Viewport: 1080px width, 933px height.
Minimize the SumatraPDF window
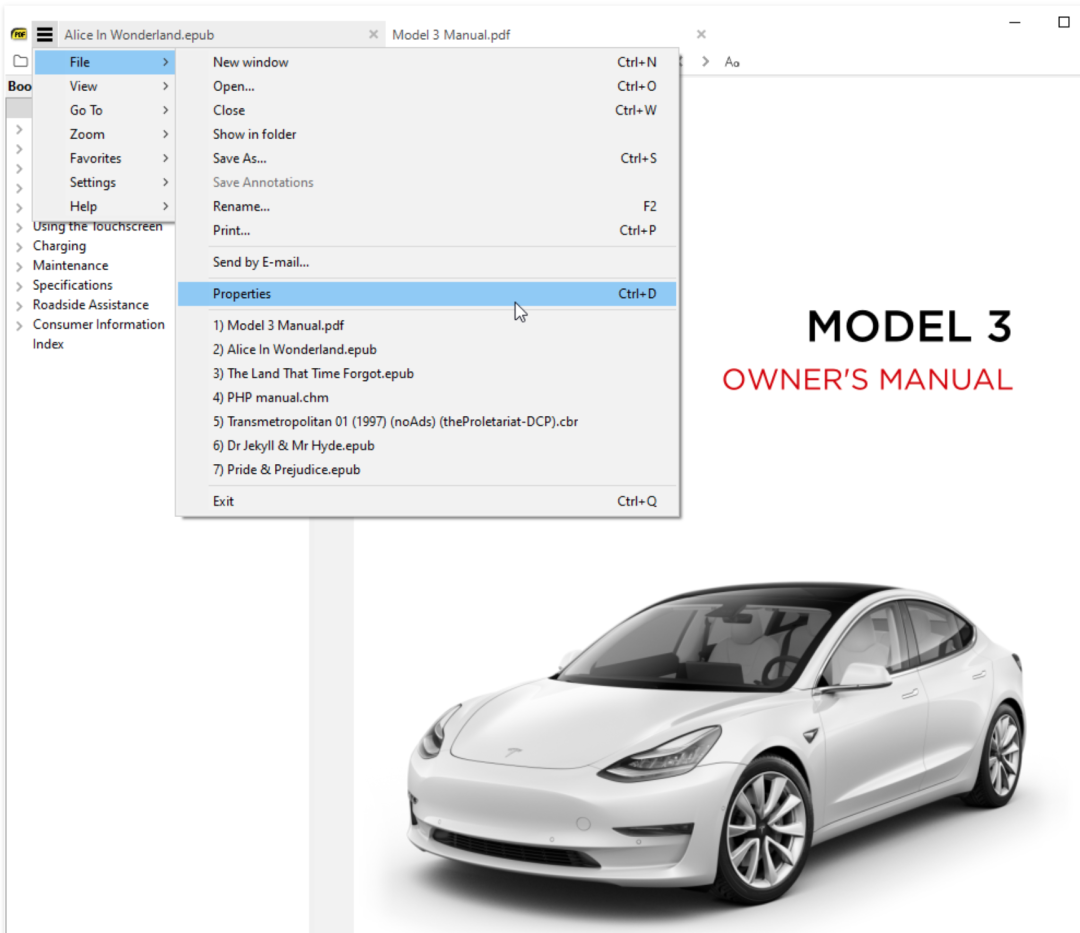1015,22
